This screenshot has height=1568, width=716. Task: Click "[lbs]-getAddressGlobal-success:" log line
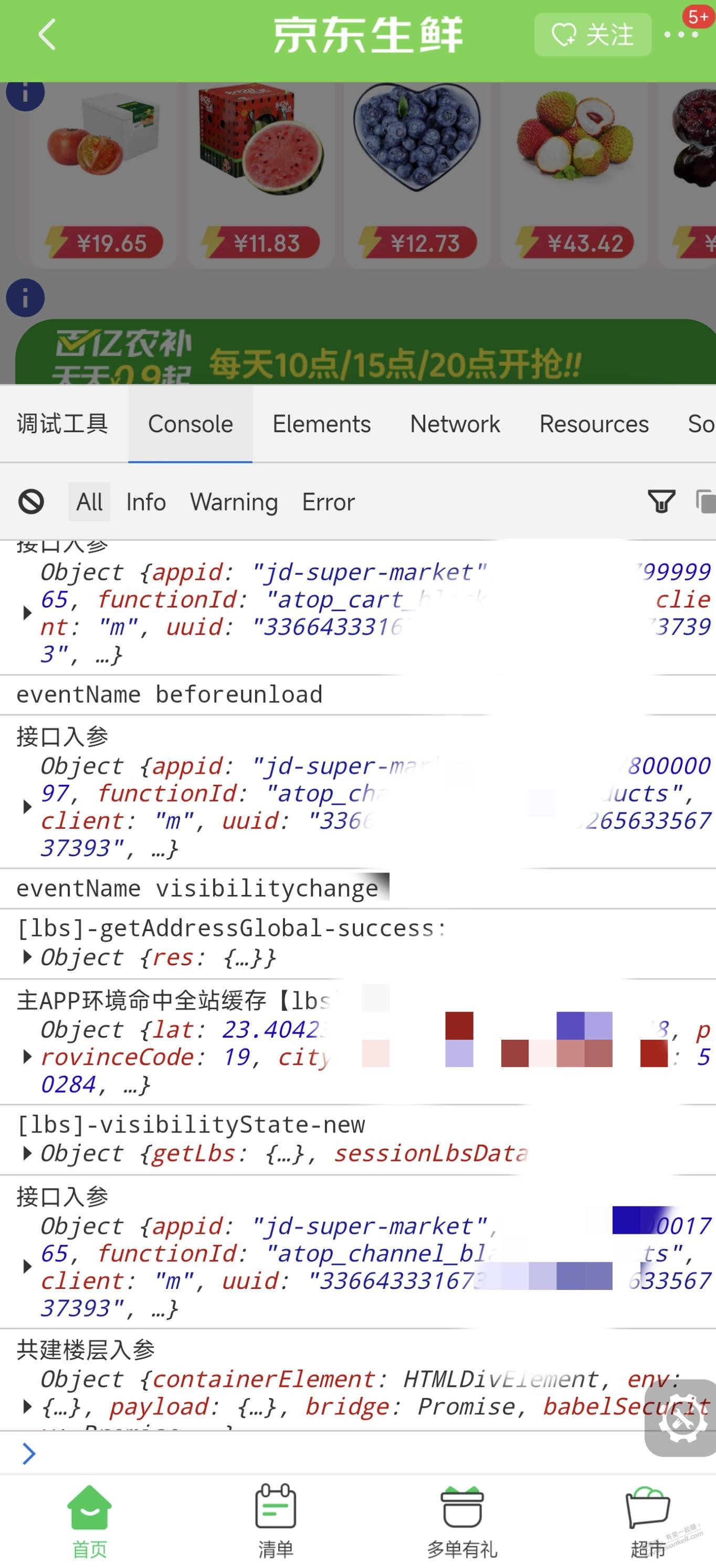(x=231, y=928)
